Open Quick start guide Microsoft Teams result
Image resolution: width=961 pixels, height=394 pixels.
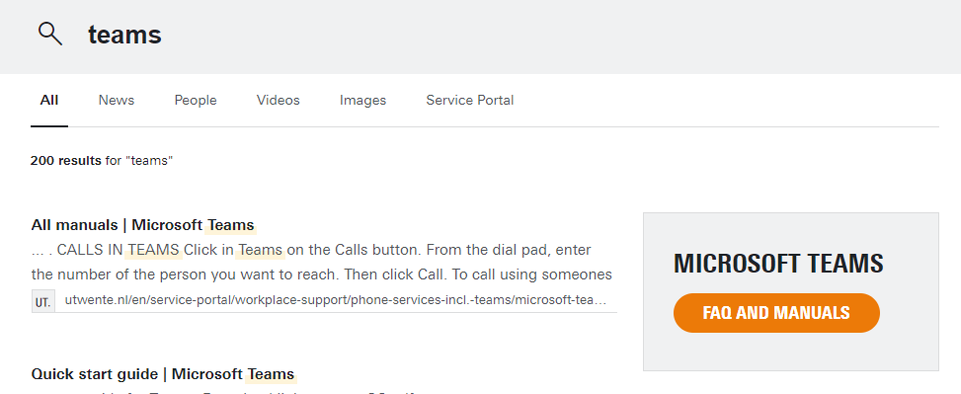(x=163, y=374)
